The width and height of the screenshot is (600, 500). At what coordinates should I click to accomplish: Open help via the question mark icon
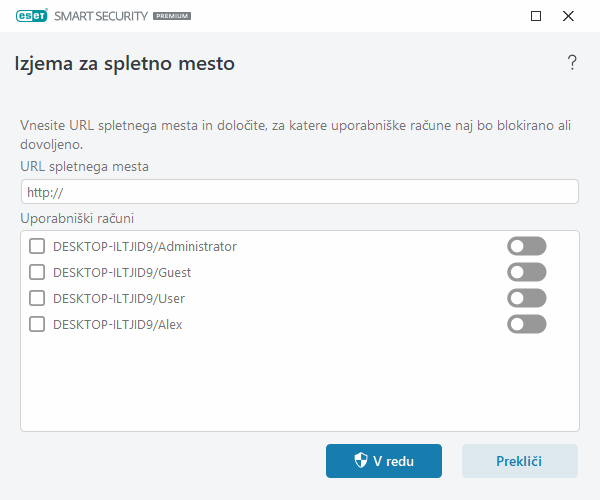(x=572, y=63)
